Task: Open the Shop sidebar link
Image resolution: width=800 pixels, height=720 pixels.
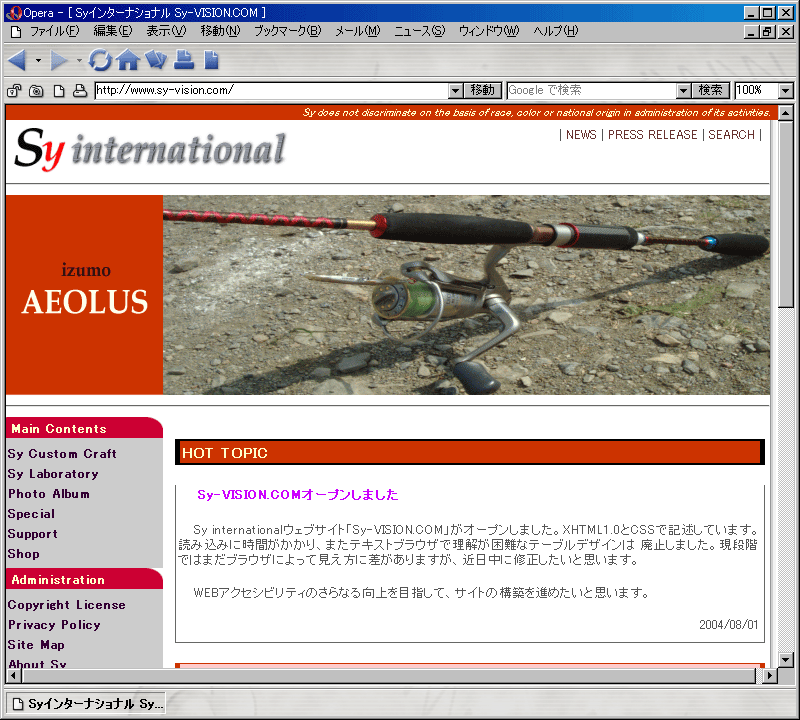Action: tap(23, 554)
